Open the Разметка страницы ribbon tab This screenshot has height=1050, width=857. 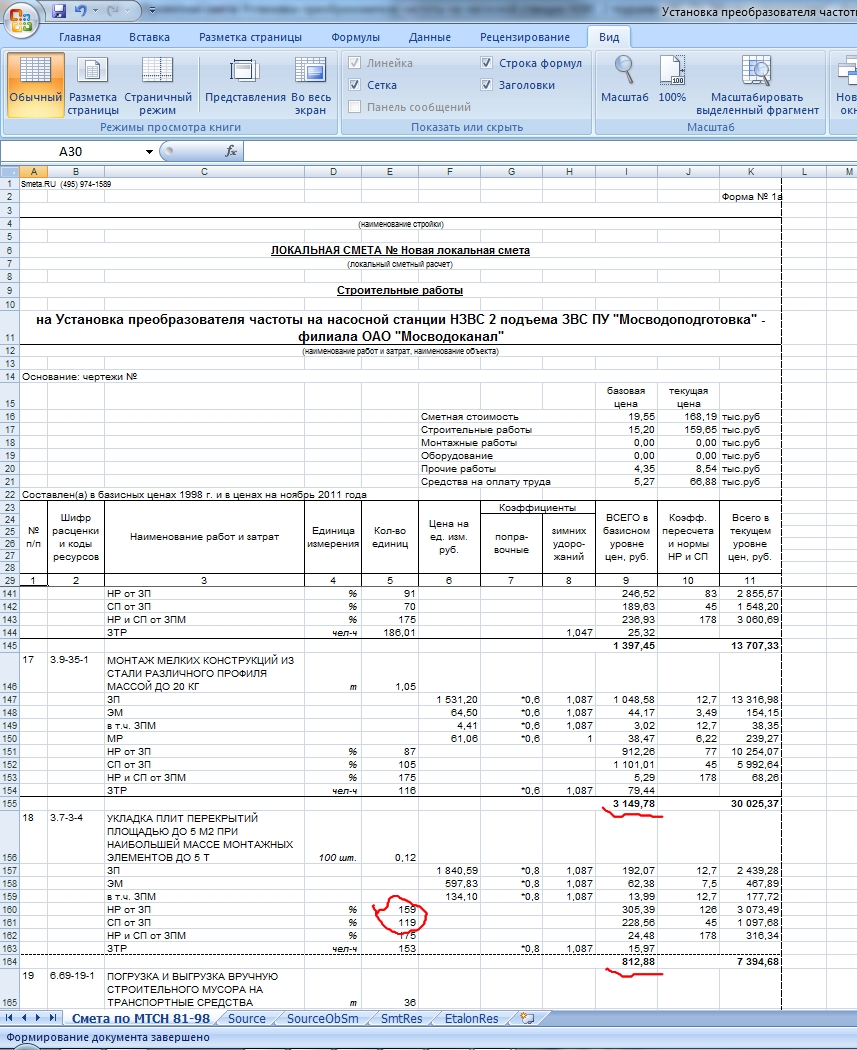coord(250,38)
